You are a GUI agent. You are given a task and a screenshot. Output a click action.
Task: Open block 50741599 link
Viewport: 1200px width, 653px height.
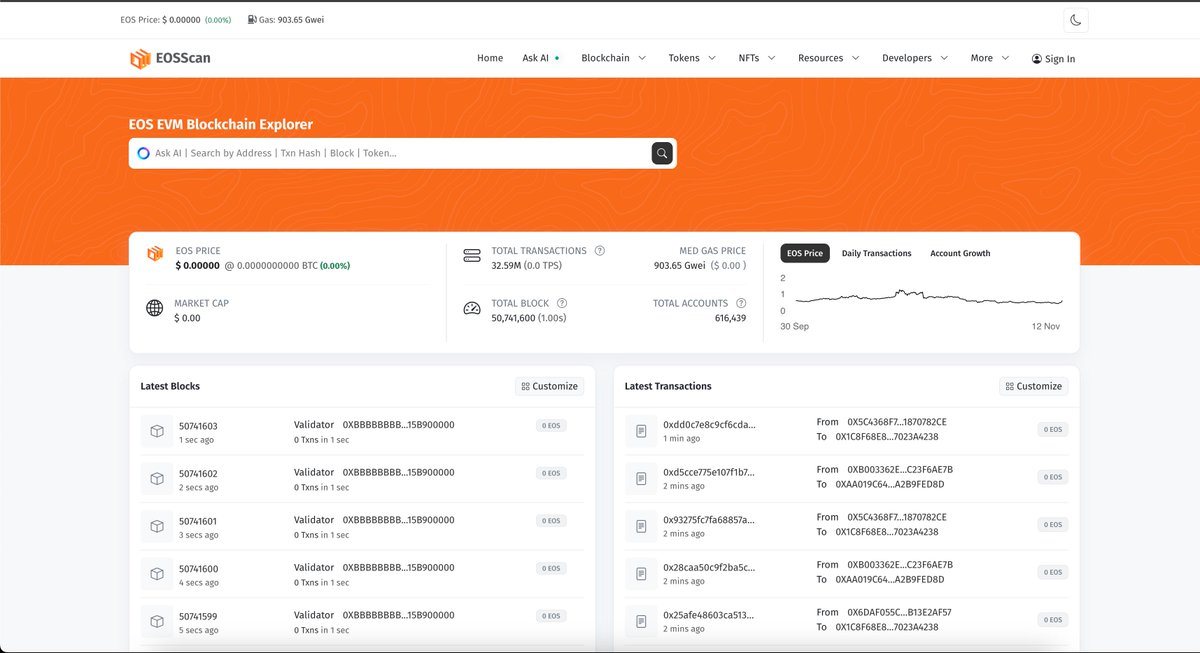pyautogui.click(x=198, y=616)
